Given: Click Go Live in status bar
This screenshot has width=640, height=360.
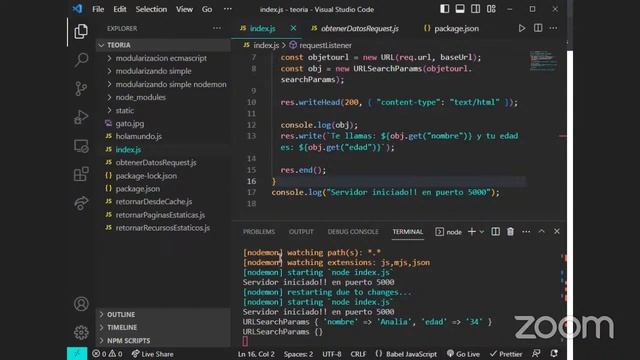Looking at the screenshot, I should pos(463,354).
